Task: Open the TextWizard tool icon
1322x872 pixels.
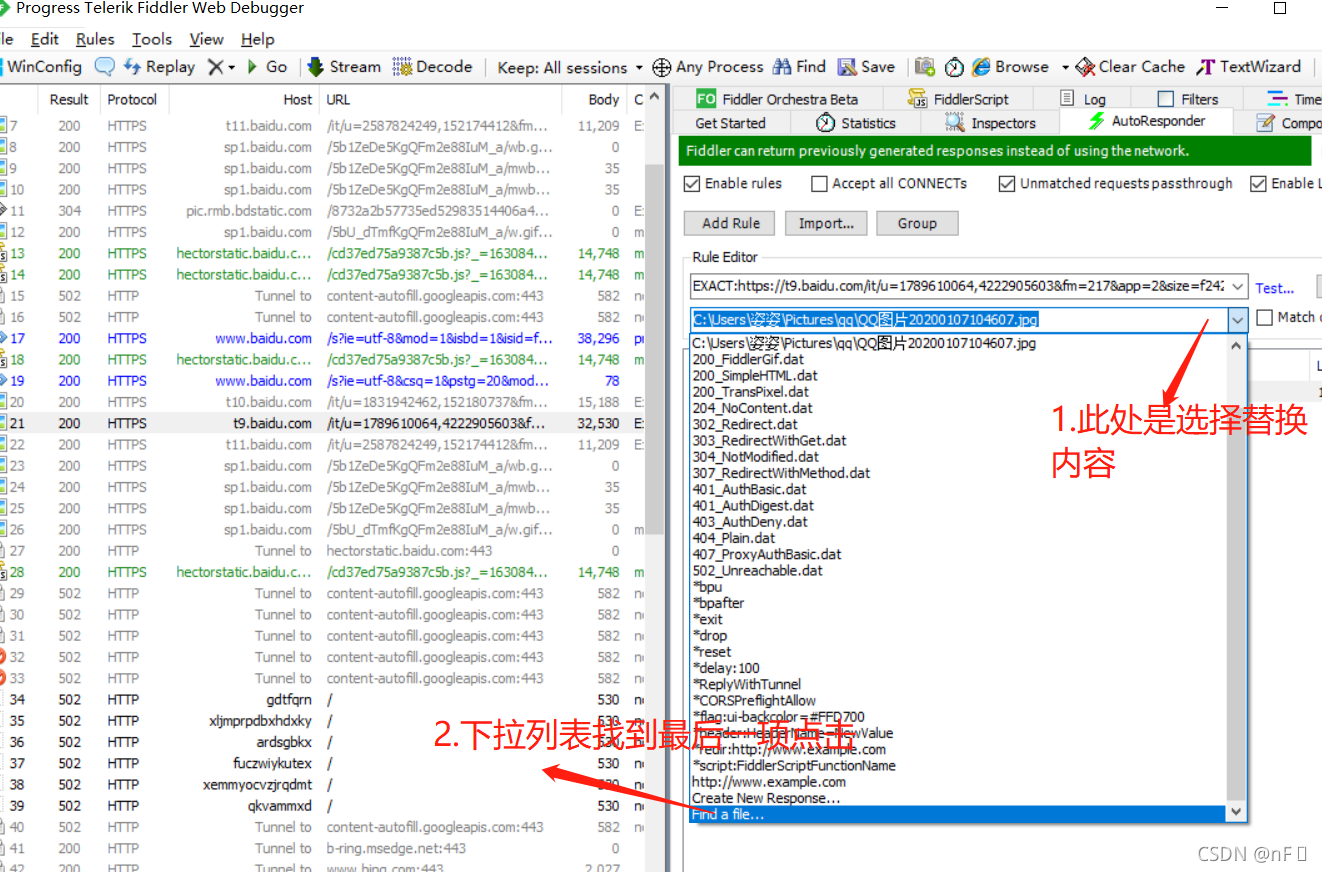Action: [x=1205, y=67]
